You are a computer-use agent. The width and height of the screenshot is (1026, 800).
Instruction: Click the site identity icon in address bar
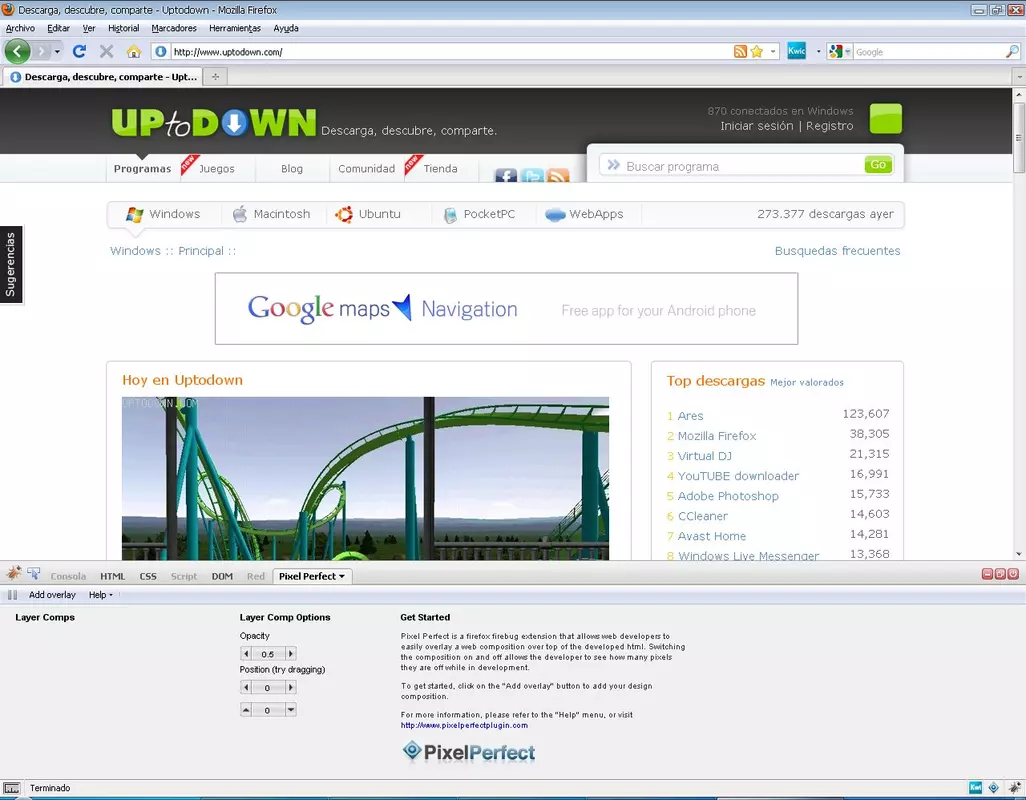tap(160, 52)
